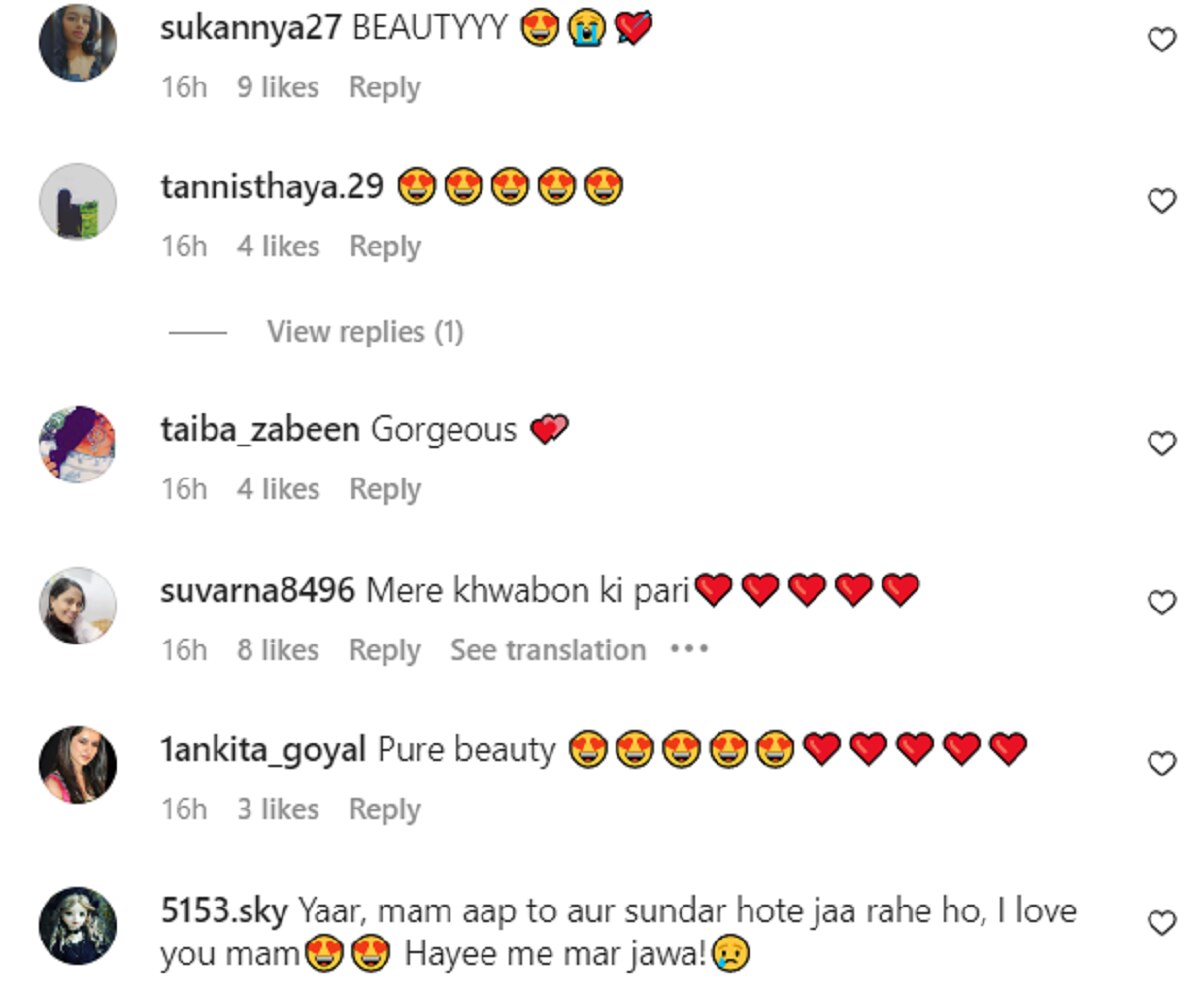Screen dimensions: 1200x990
Task: Like suvarna8496's comment with the heart icon
Action: (x=1161, y=602)
